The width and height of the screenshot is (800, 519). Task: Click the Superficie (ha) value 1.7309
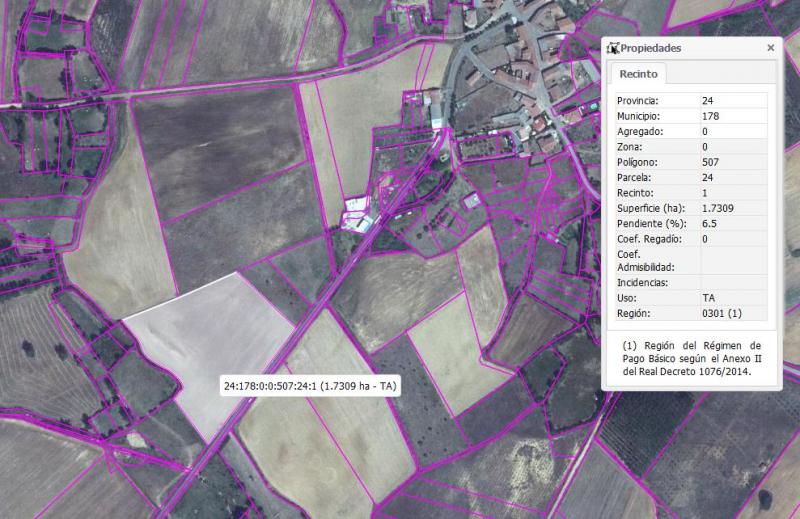pos(718,208)
